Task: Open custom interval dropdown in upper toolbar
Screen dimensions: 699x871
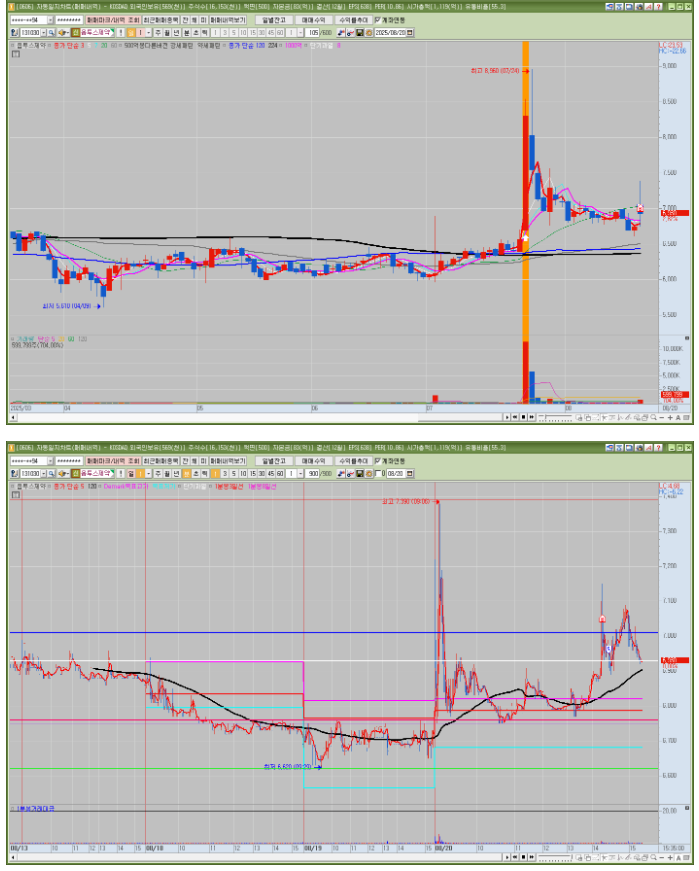Action: point(299,32)
